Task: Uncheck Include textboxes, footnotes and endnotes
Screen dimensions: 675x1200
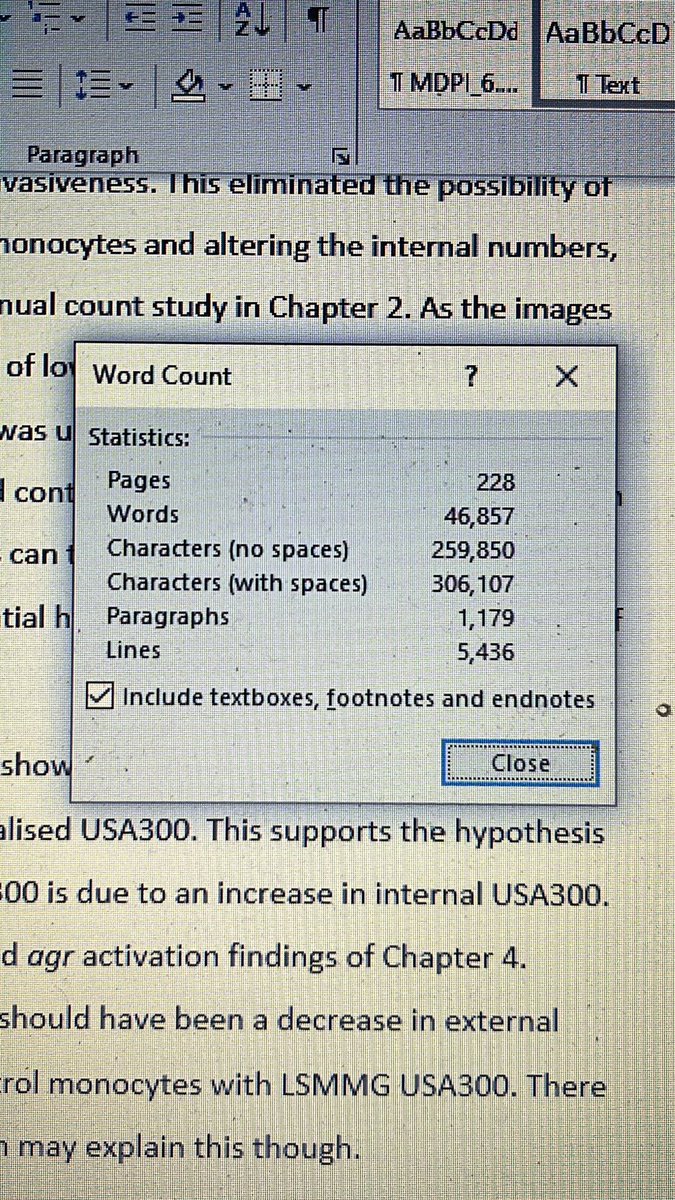Action: (x=102, y=697)
